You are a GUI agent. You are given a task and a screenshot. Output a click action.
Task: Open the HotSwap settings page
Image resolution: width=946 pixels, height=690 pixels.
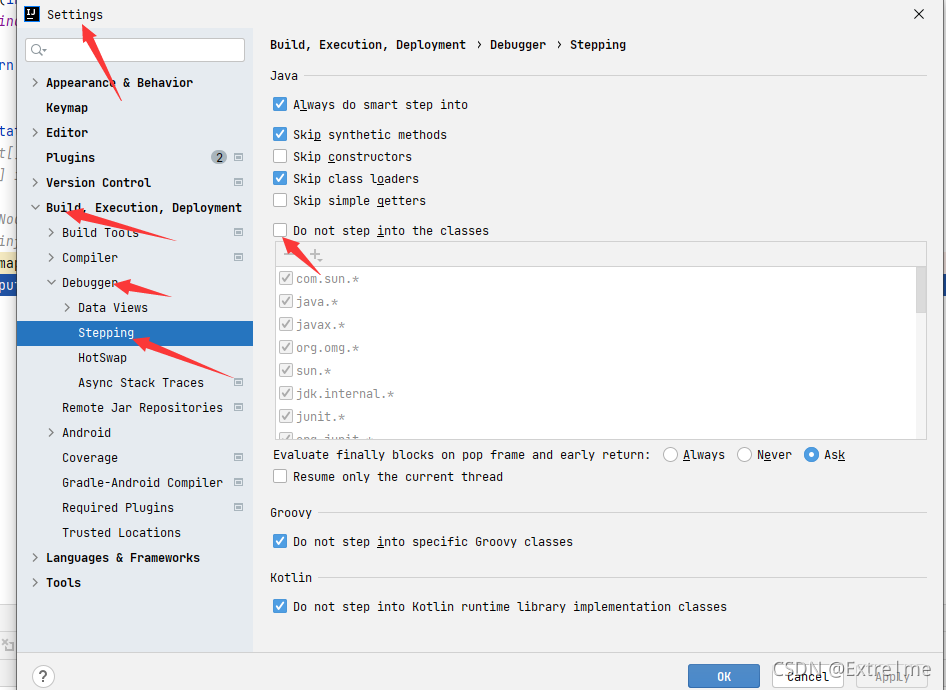point(103,358)
